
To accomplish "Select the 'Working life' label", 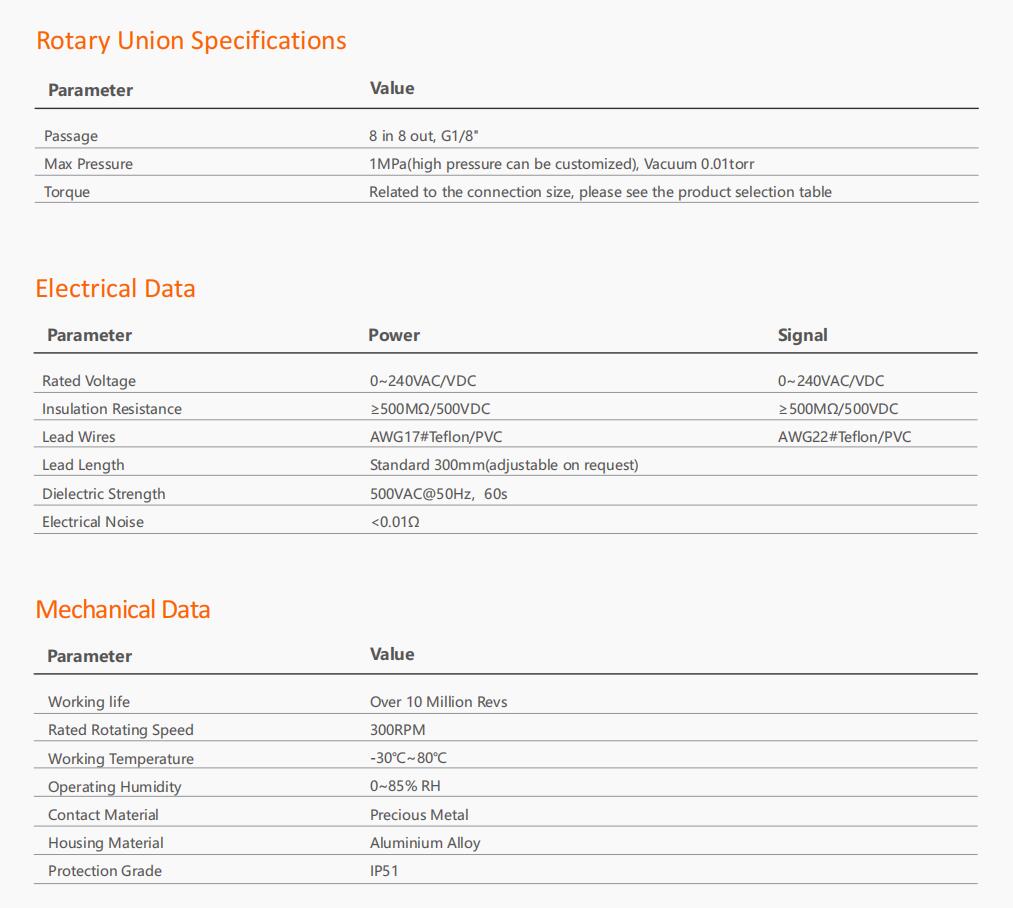I will [x=89, y=702].
